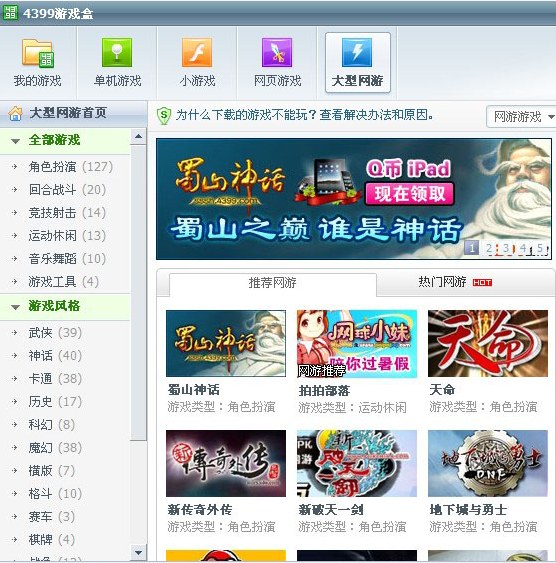Click the sidebar scrollbar thumb
556x563 pixels.
139,293
